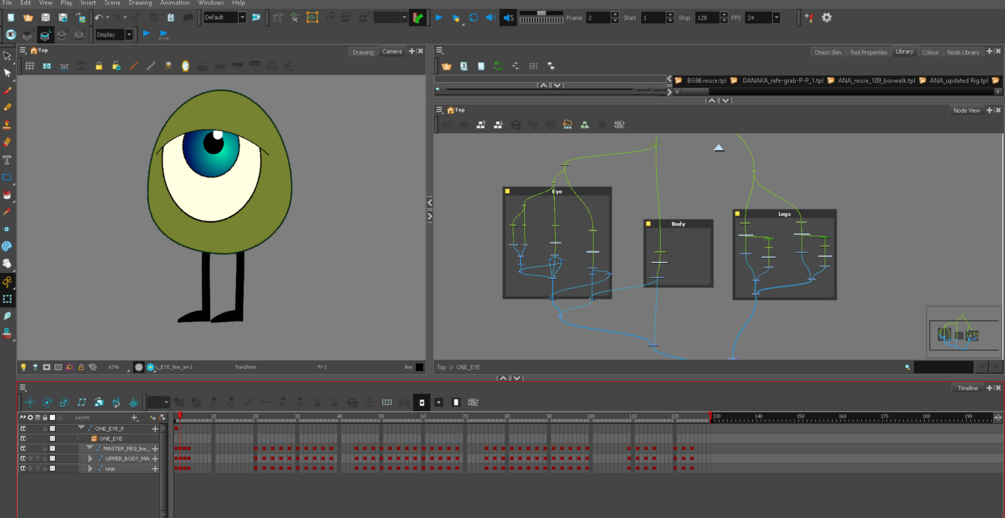Switch to the Drawing tab
The height and width of the screenshot is (518, 1005).
363,52
